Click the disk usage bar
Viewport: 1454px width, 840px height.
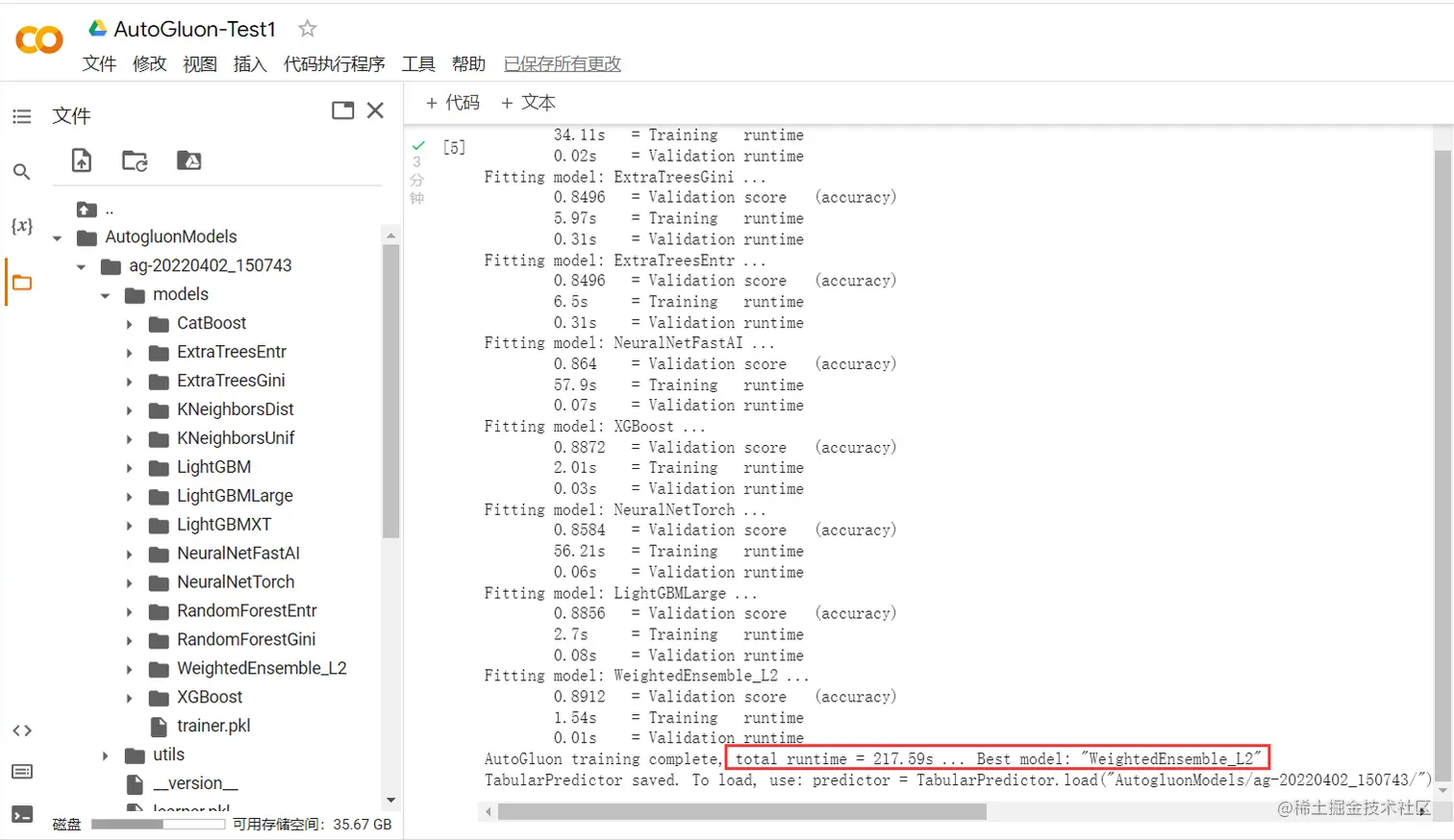(x=158, y=824)
